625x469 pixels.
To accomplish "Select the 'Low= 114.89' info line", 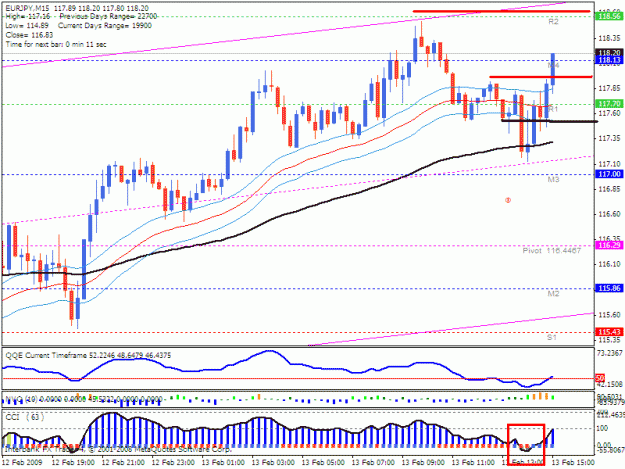I will [27, 26].
